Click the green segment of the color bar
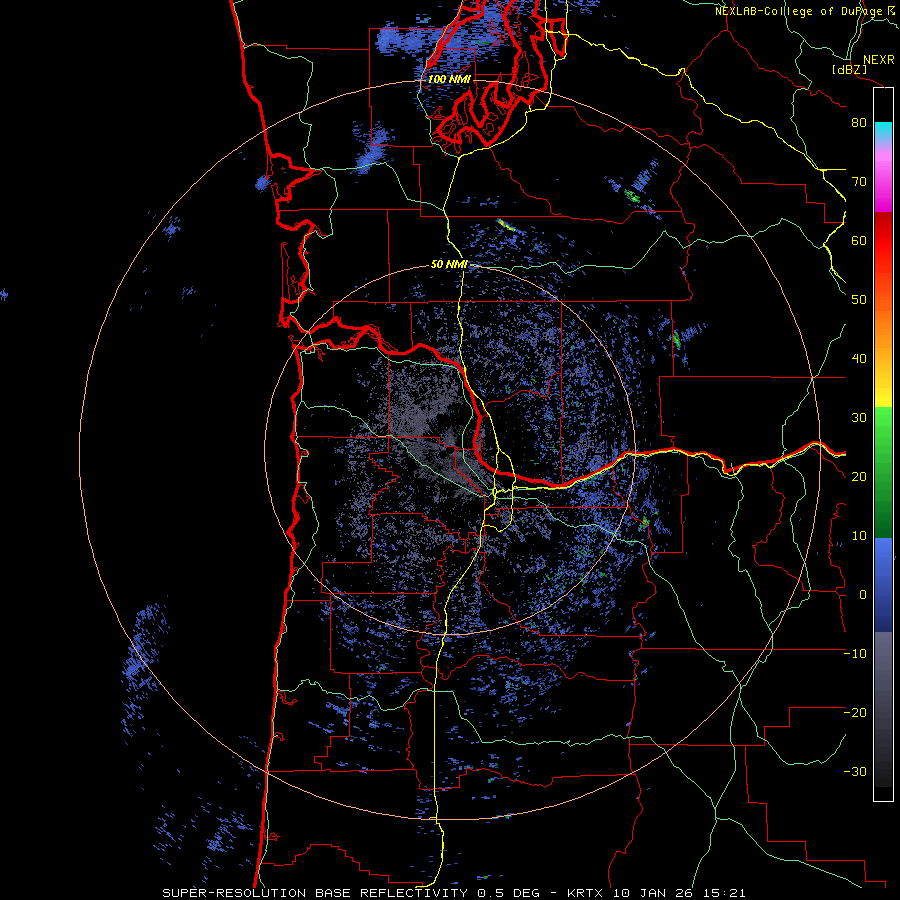 [883, 472]
